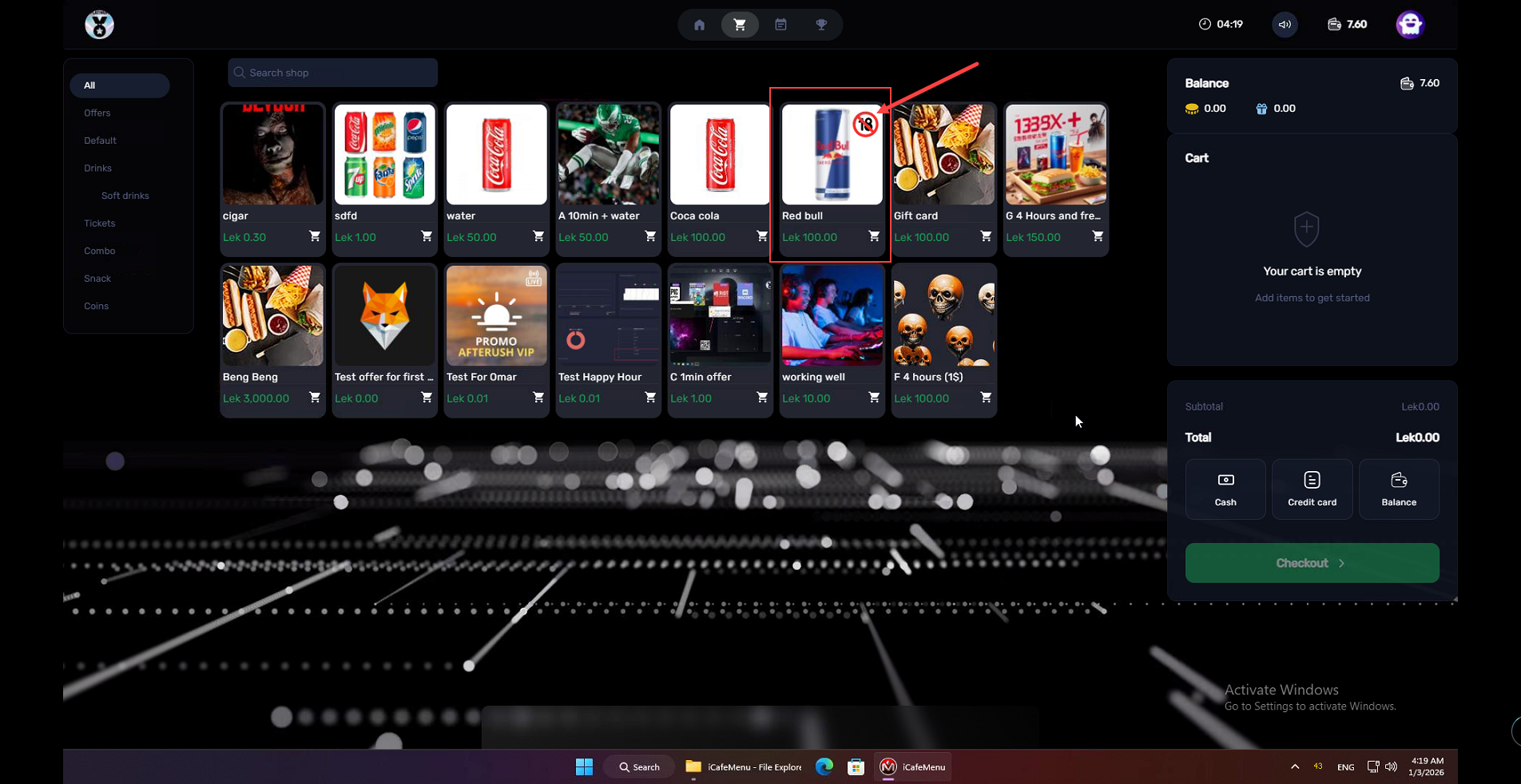Show hidden system tray icons
Viewport: 1521px width, 784px height.
click(x=1295, y=767)
